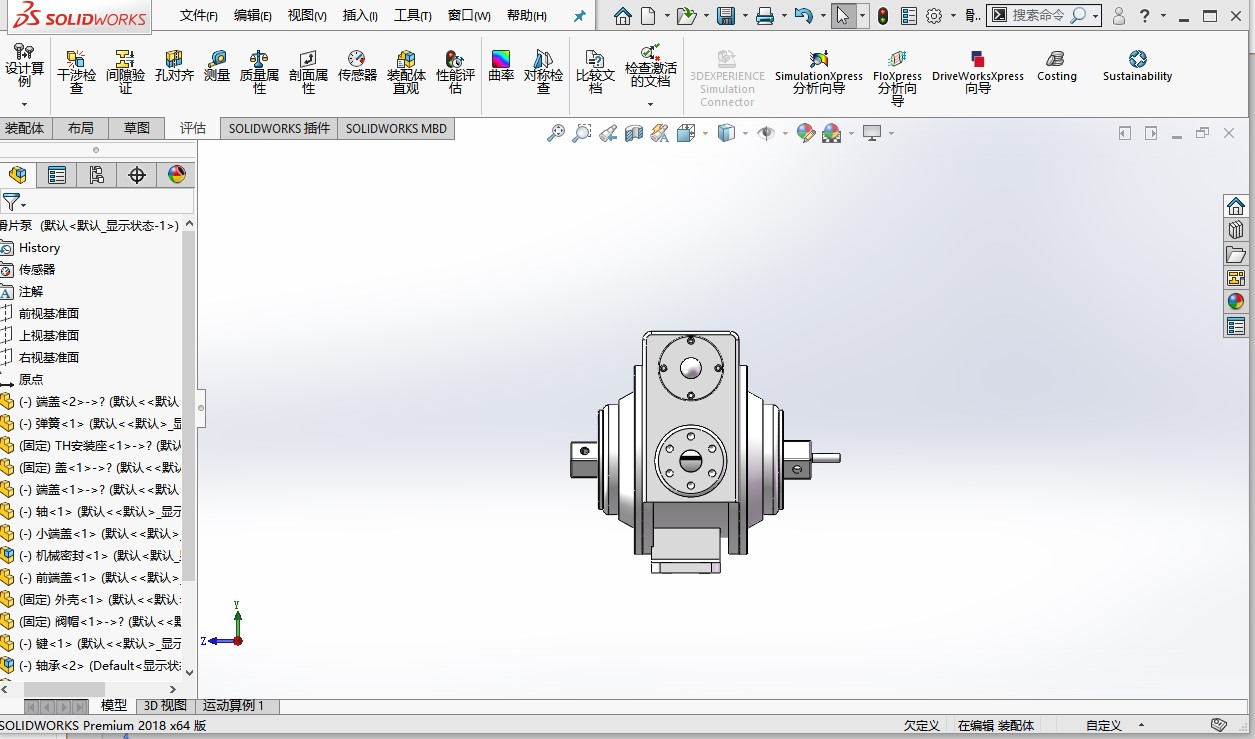Screen dimensions: 1255x739
Task: Open the DisplayManager panel tab
Action: point(177,175)
